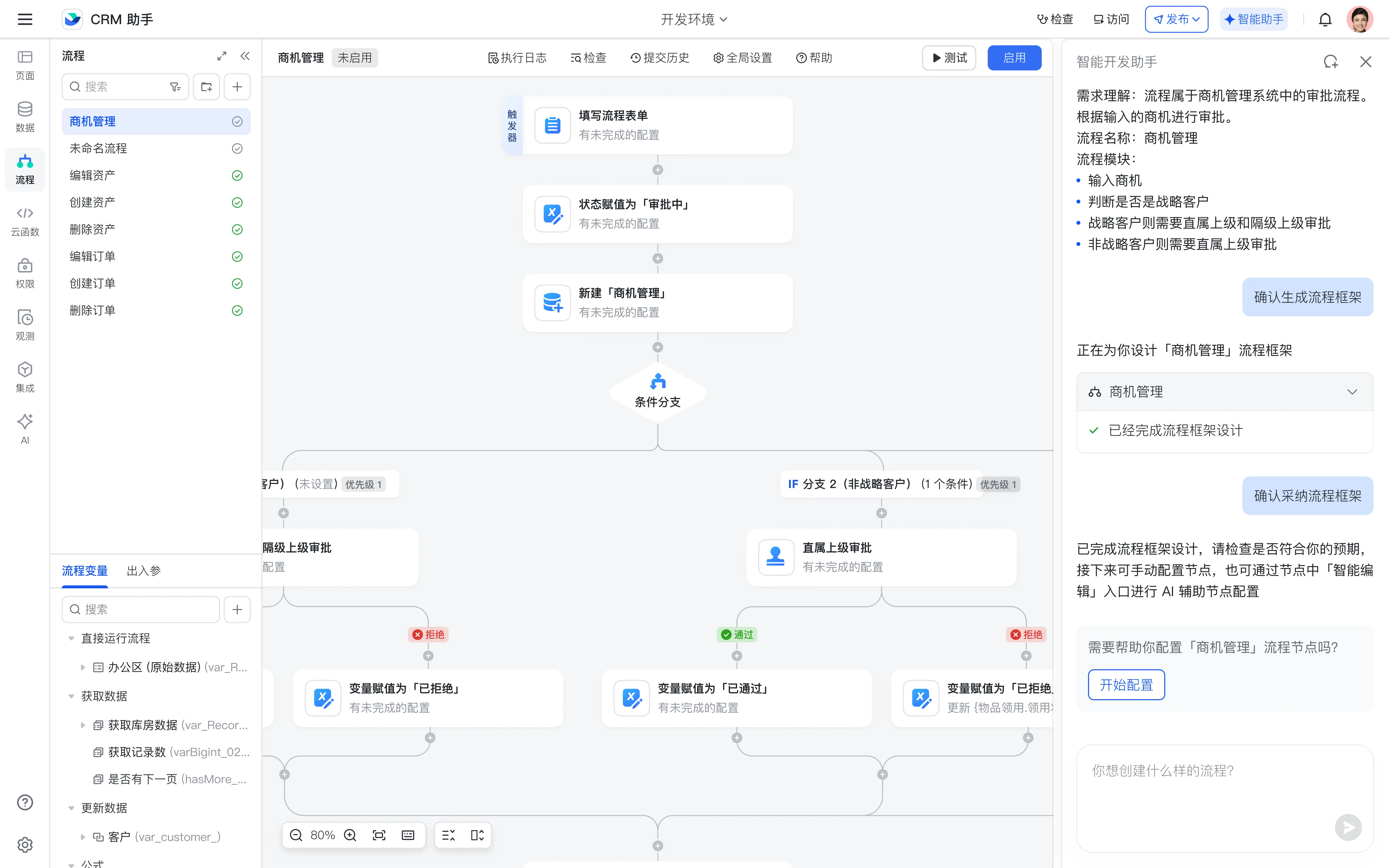Open the 直属上级审批 node
Image resolution: width=1389 pixels, height=868 pixels.
coord(881,557)
